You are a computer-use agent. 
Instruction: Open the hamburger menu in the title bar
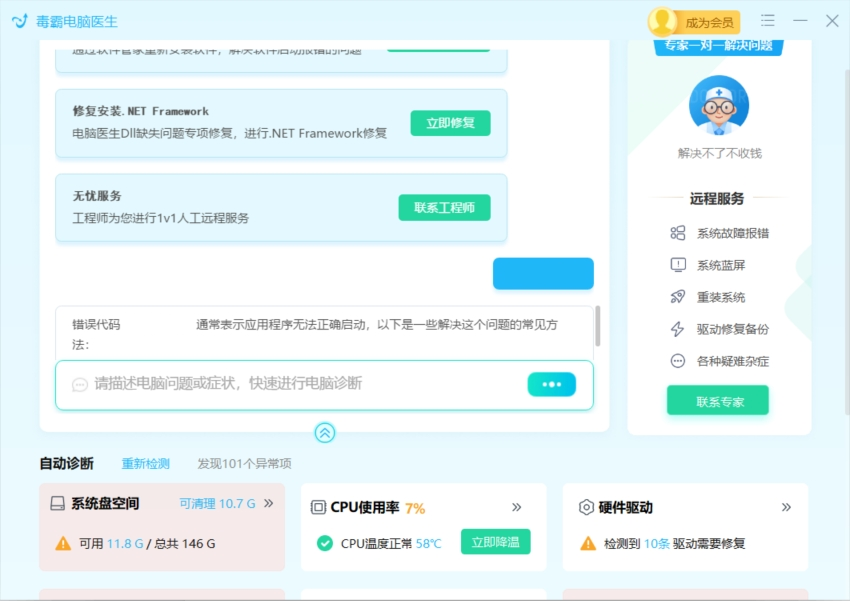(x=768, y=20)
